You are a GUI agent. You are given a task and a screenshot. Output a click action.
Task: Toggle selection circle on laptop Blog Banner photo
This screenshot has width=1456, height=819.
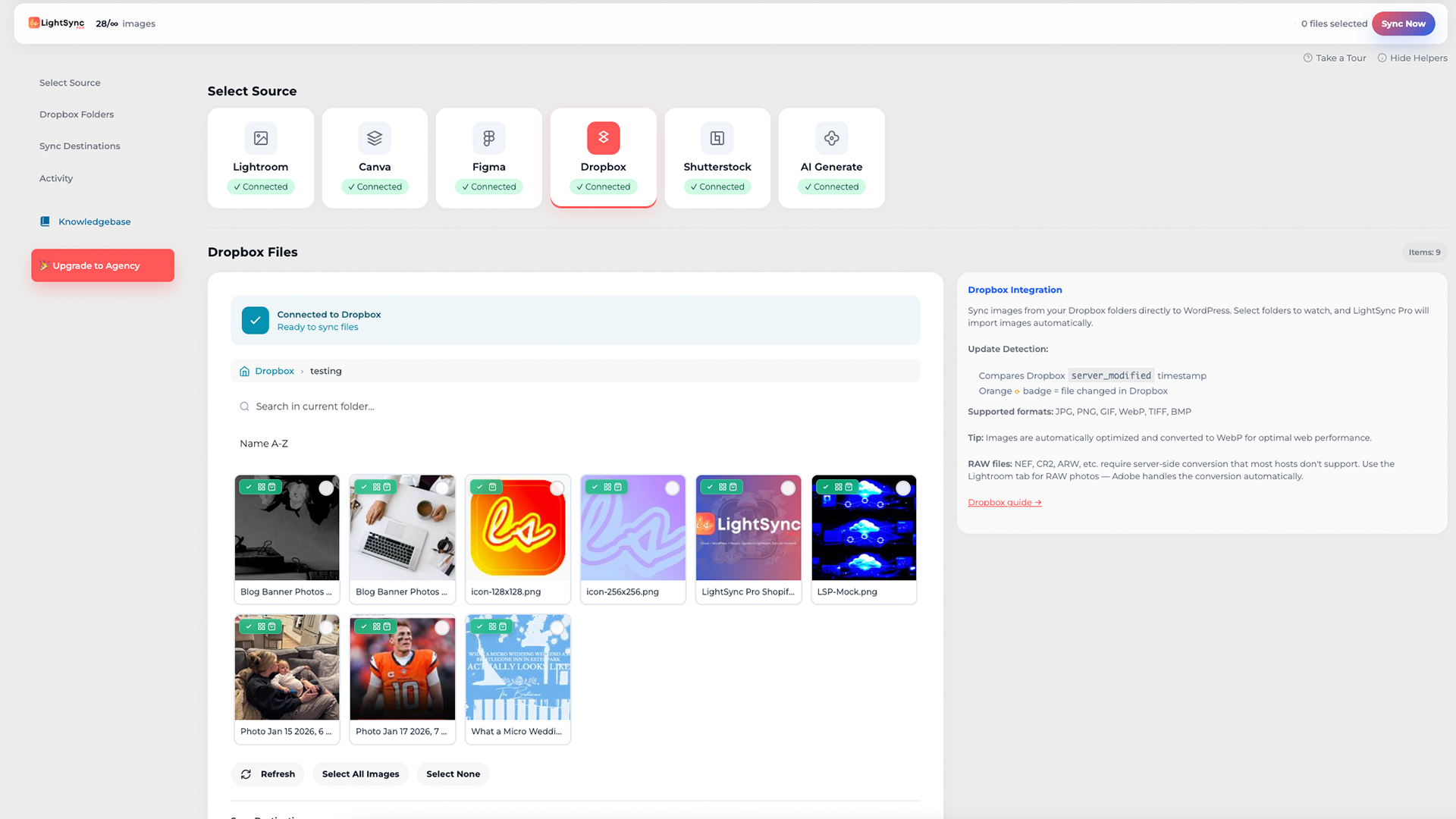point(442,488)
